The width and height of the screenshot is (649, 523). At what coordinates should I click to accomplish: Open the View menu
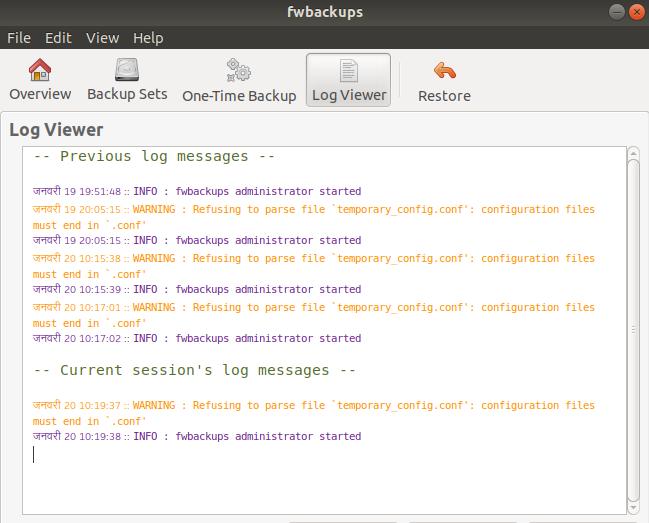[103, 38]
